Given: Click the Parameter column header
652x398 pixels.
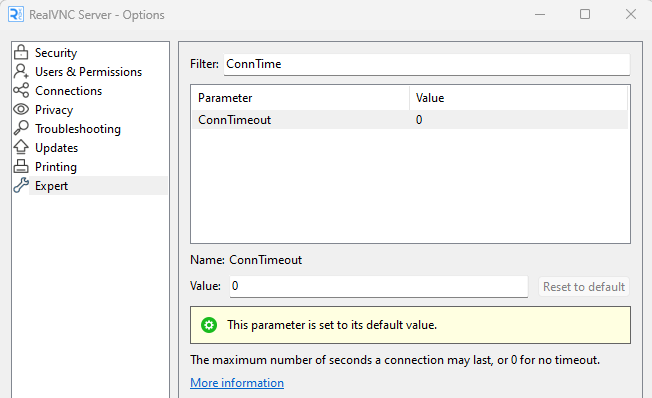Looking at the screenshot, I should 301,98.
